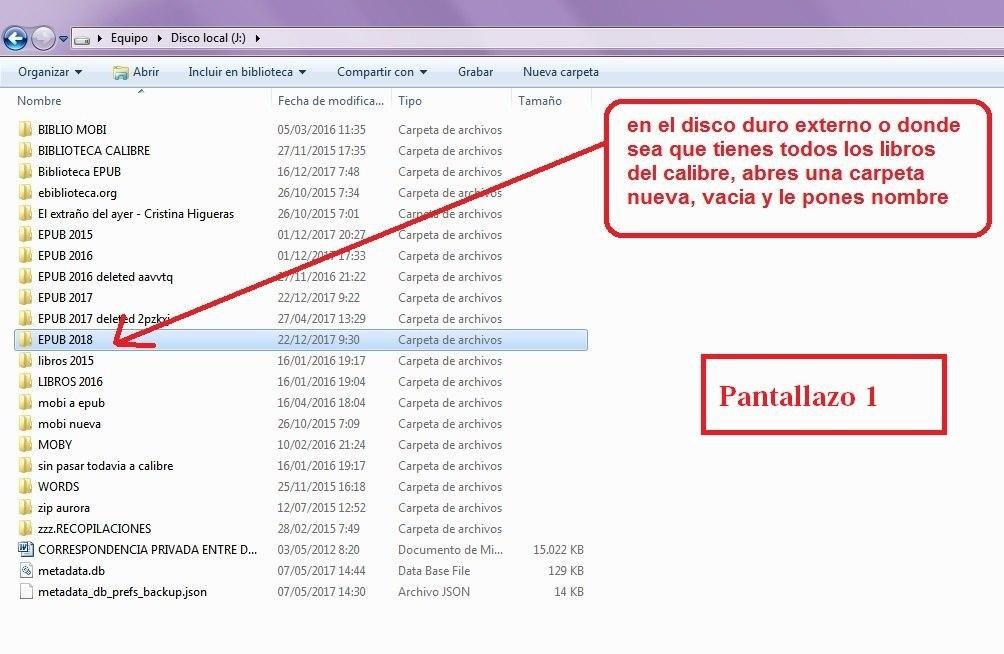Click the zzz.RECOPILACIONES folder icon
Viewport: 1004px width, 654px height.
point(26,528)
